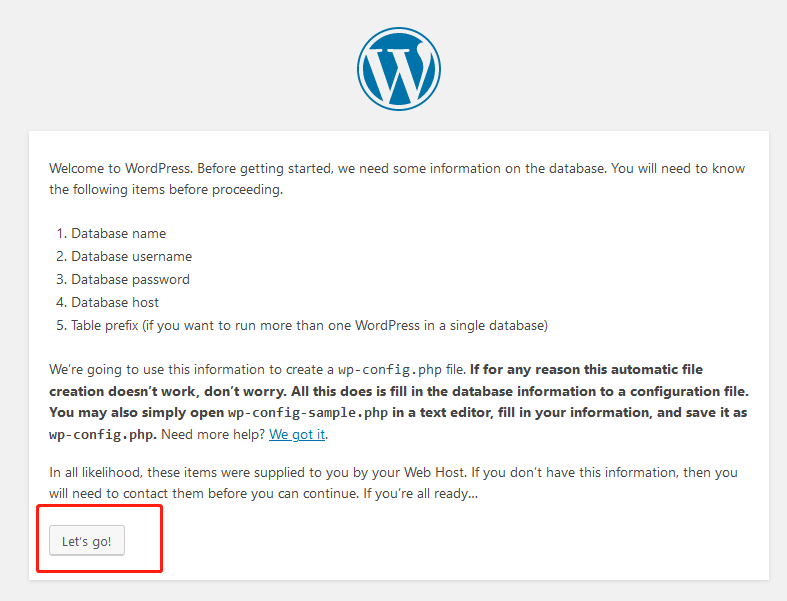Image resolution: width=787 pixels, height=601 pixels.
Task: Select the "Database username" list item
Action: tap(130, 256)
